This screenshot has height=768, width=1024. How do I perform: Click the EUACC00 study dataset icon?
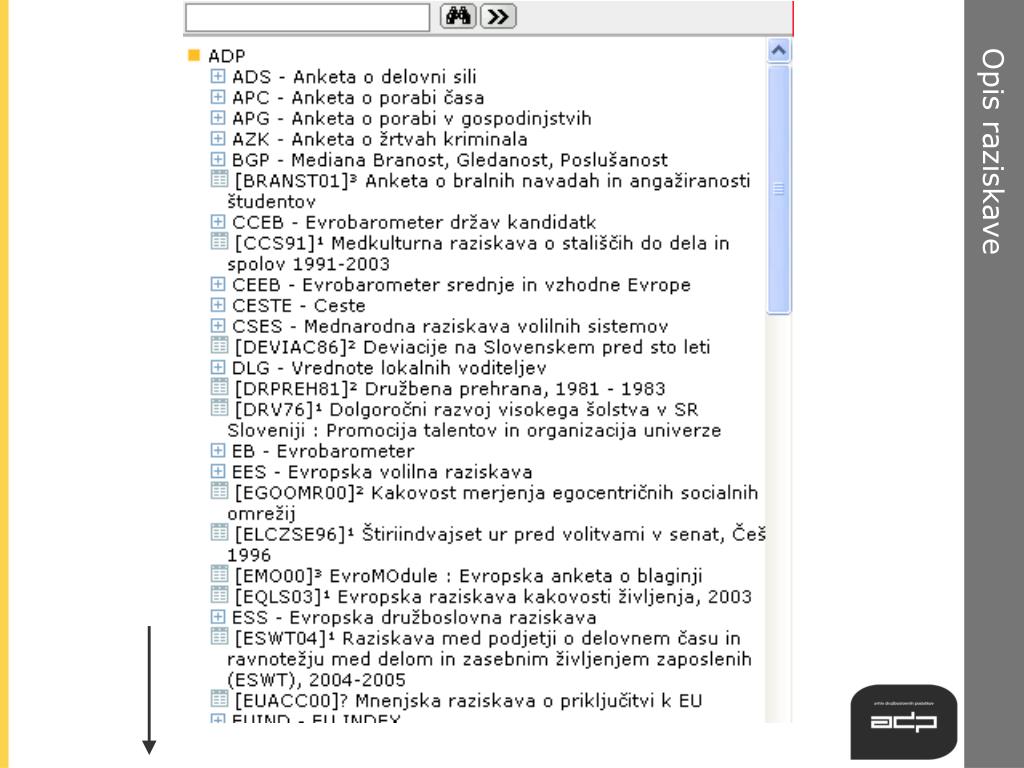point(219,699)
